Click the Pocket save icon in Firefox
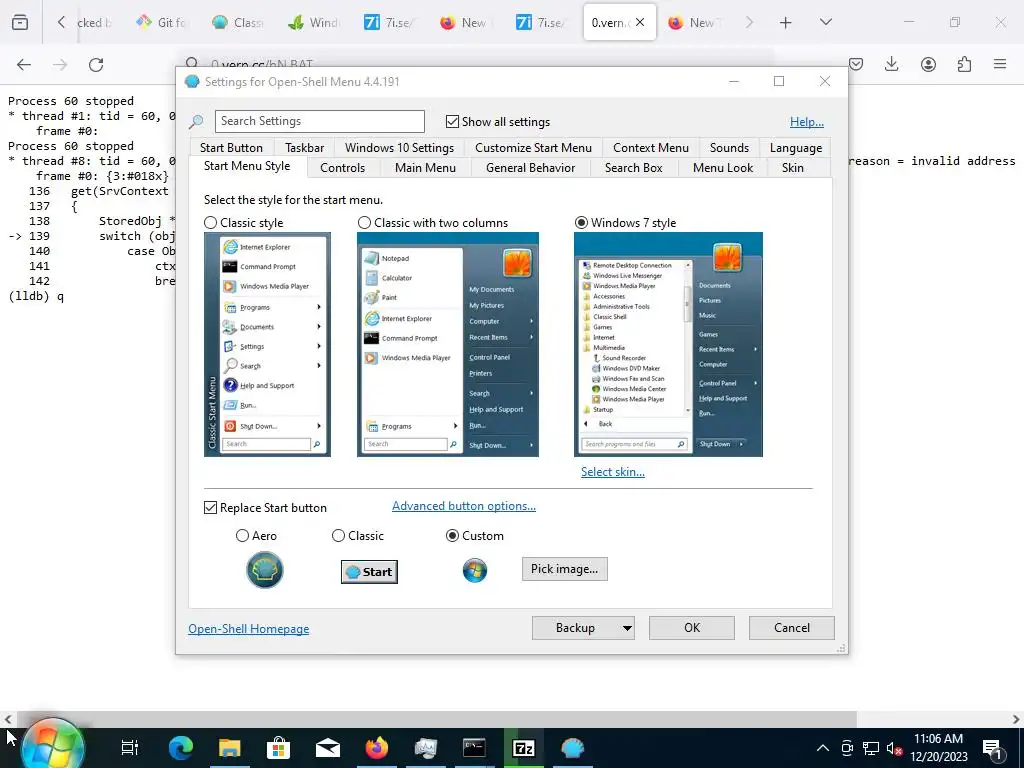This screenshot has height=768, width=1024. [x=856, y=64]
